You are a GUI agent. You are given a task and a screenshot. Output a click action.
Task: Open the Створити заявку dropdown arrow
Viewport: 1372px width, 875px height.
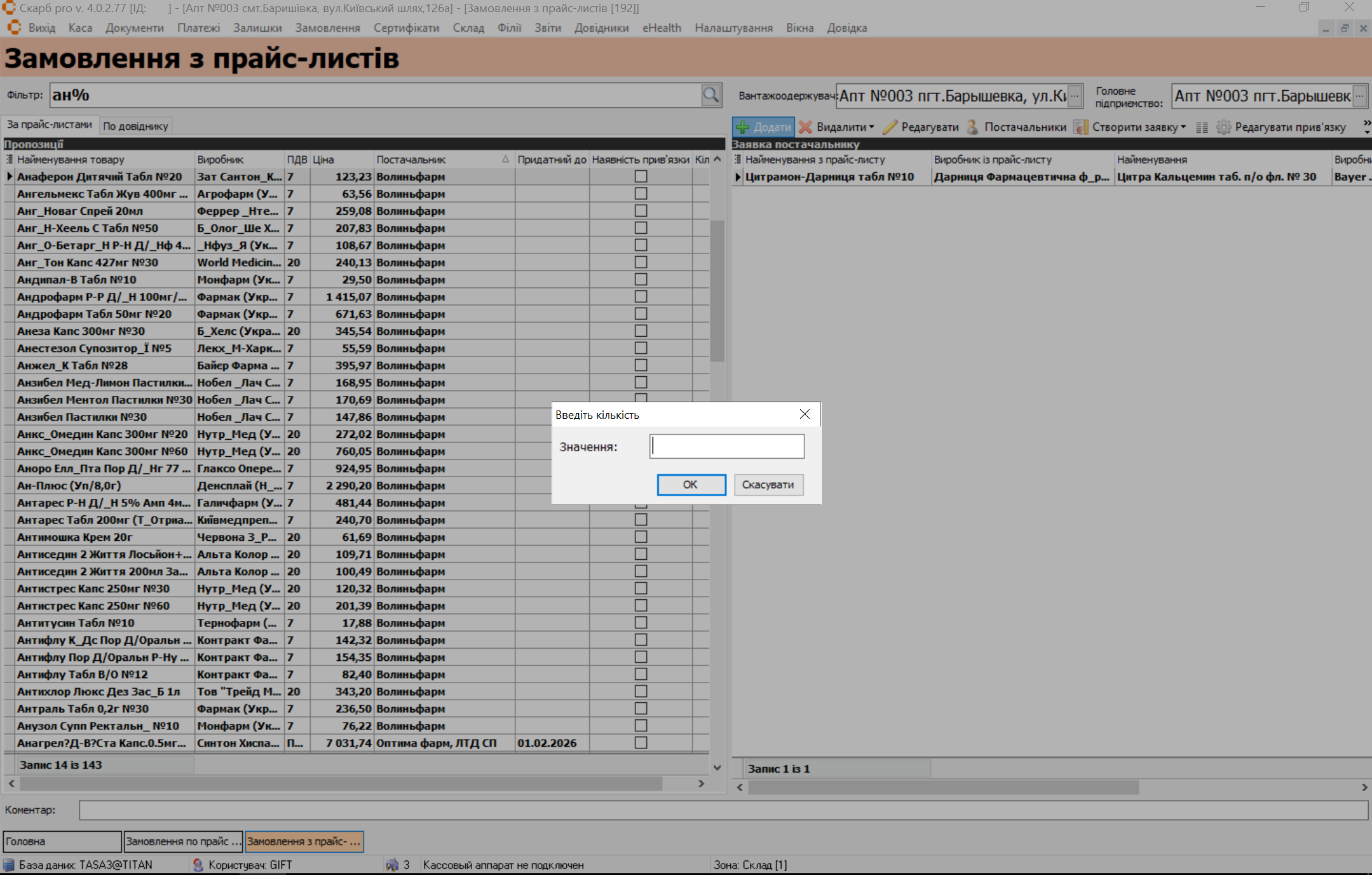[x=1183, y=127]
